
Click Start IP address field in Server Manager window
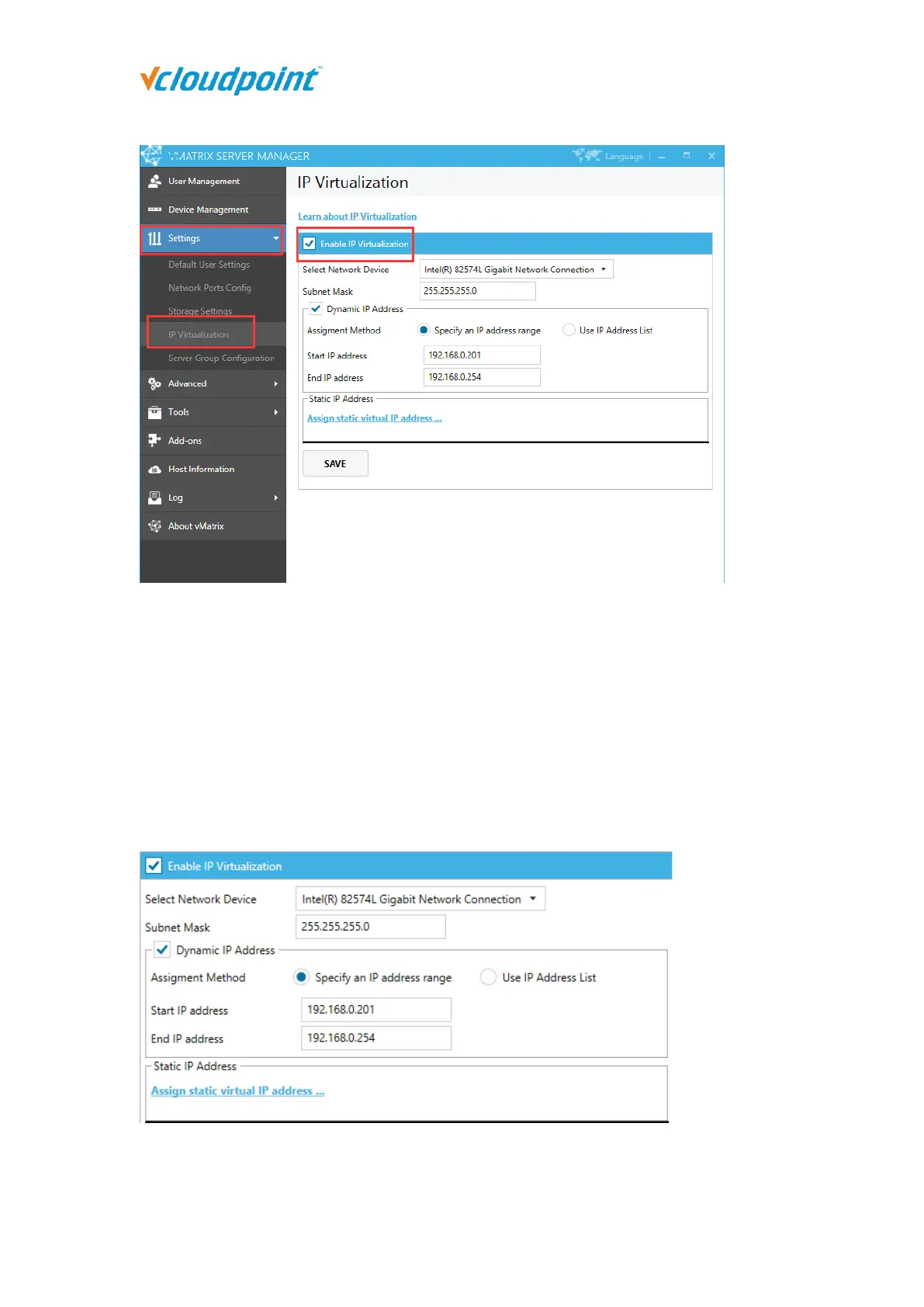click(x=482, y=355)
